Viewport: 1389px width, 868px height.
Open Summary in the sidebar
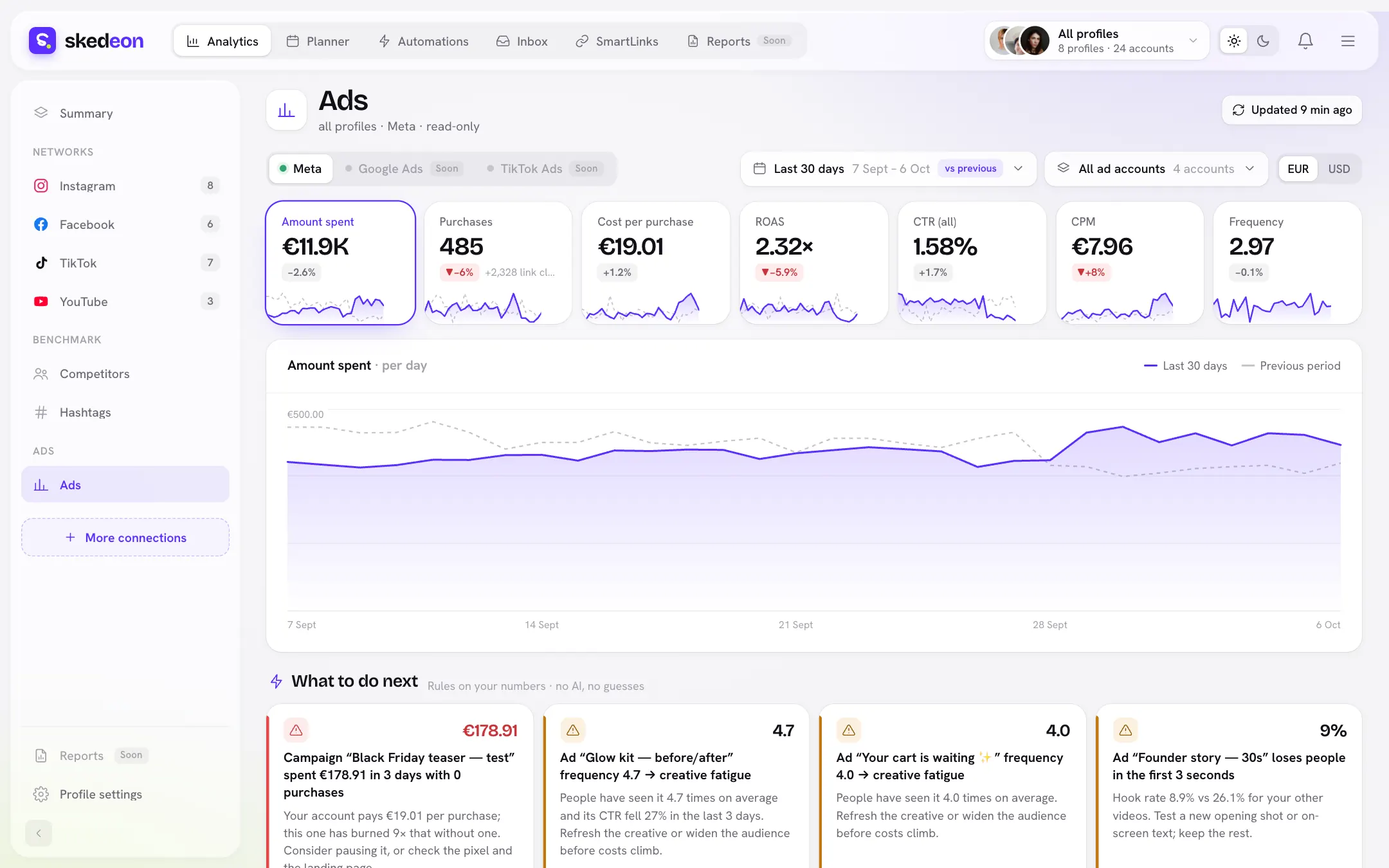click(125, 113)
